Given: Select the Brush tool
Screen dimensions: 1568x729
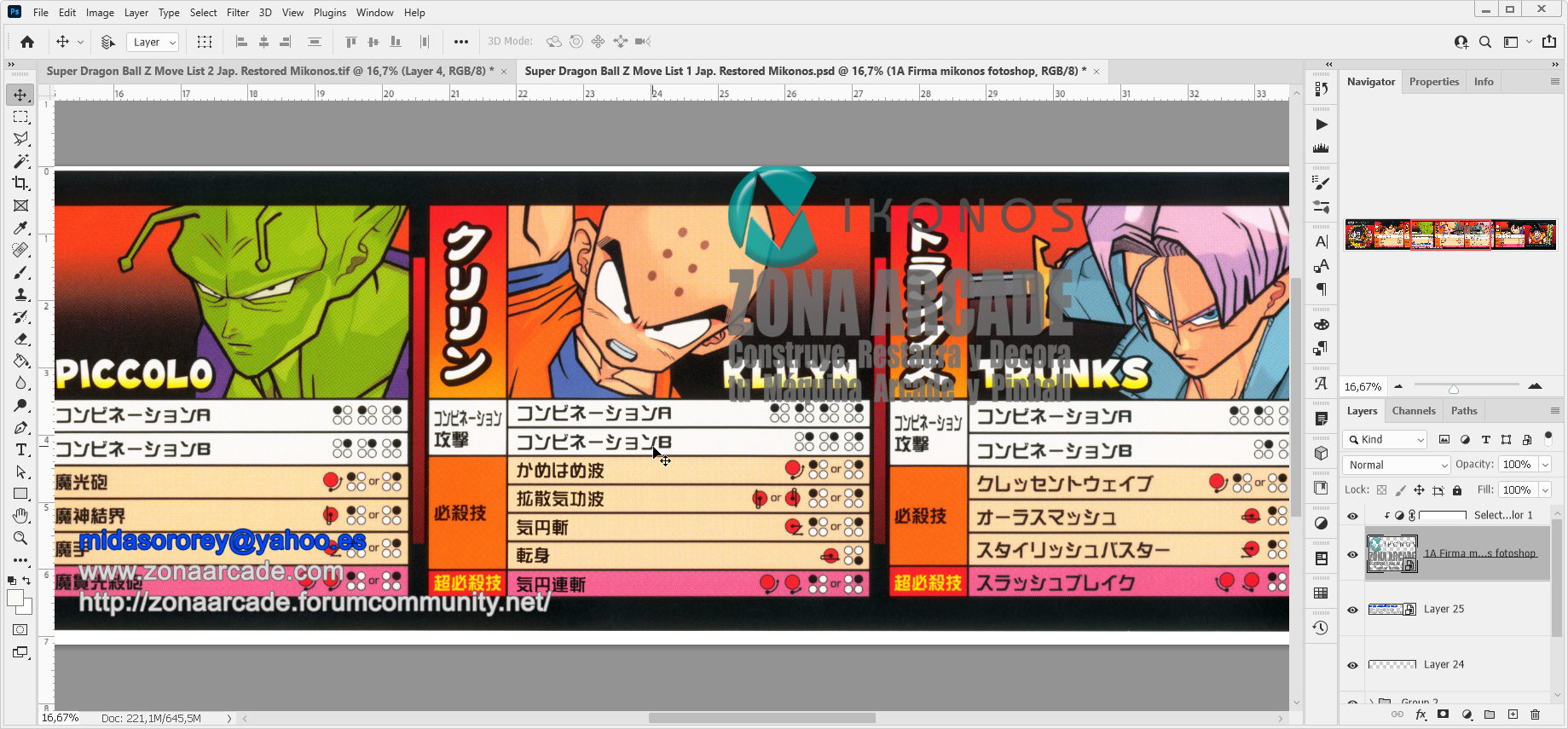Looking at the screenshot, I should (x=20, y=272).
